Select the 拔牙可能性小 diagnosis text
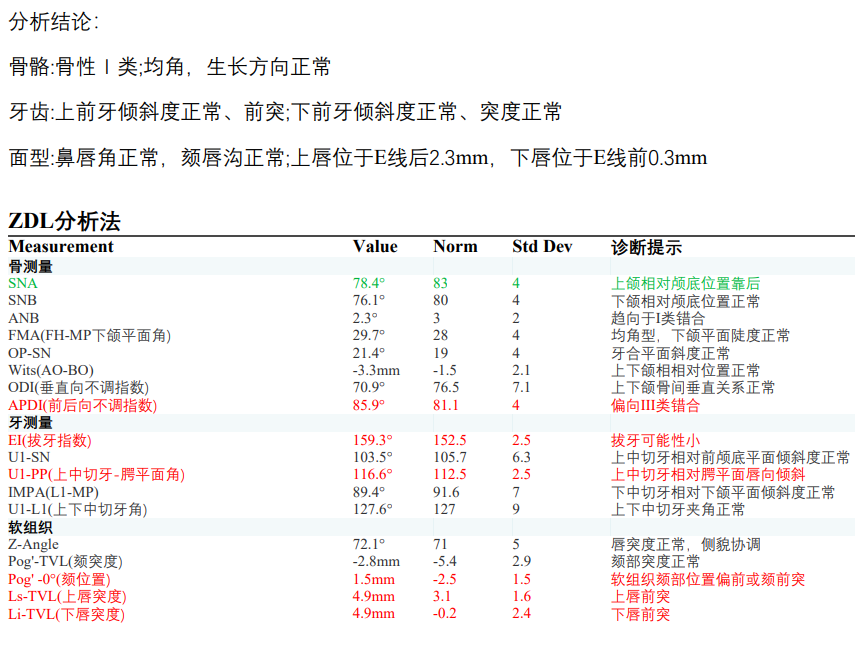 [655, 441]
